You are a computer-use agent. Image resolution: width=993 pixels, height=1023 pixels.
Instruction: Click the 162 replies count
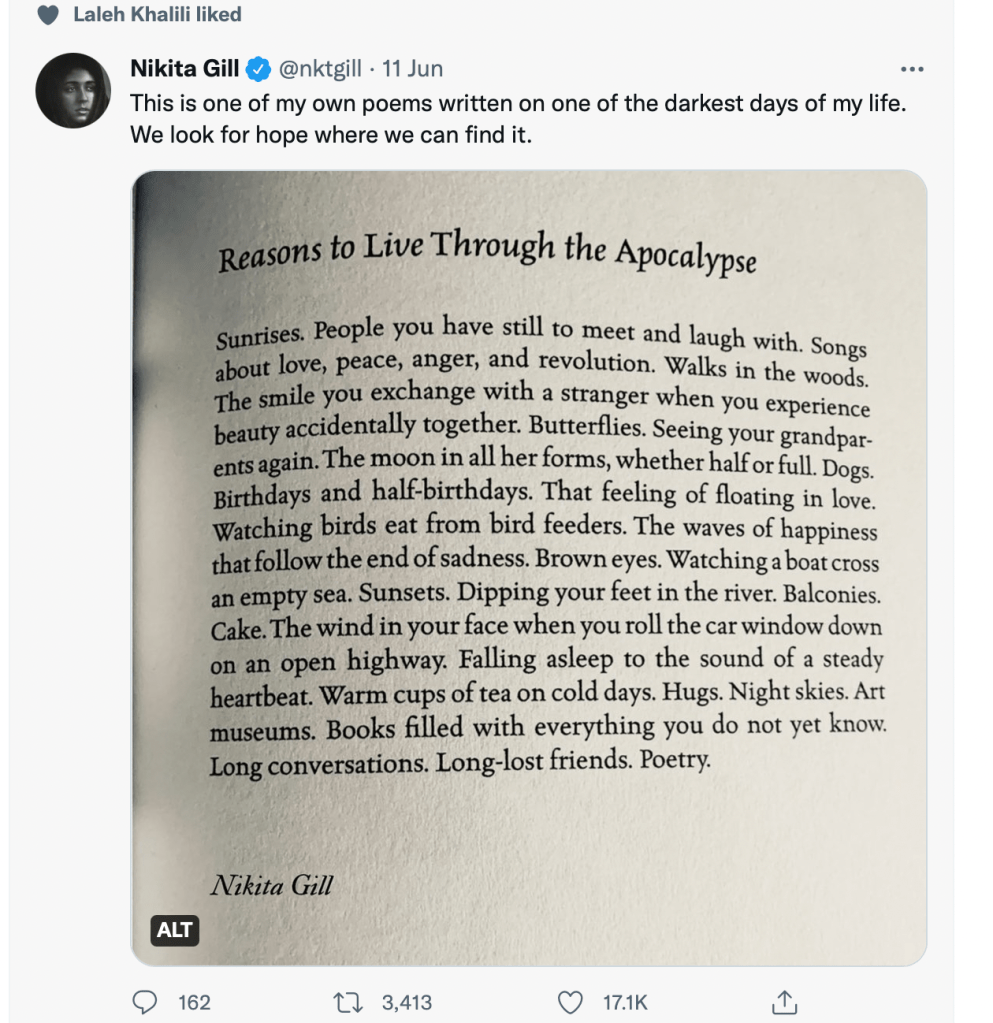tap(193, 1002)
